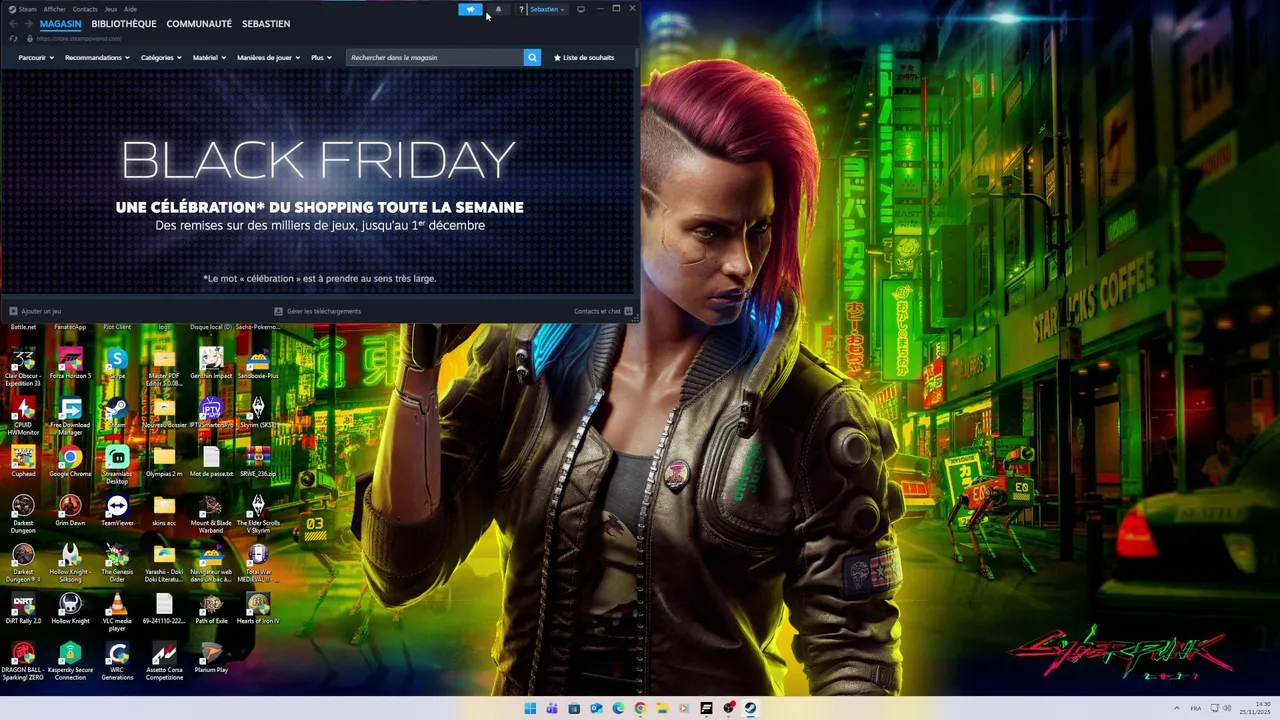The height and width of the screenshot is (720, 1280).
Task: Open Microsoft Edge from the taskbar
Action: click(618, 708)
